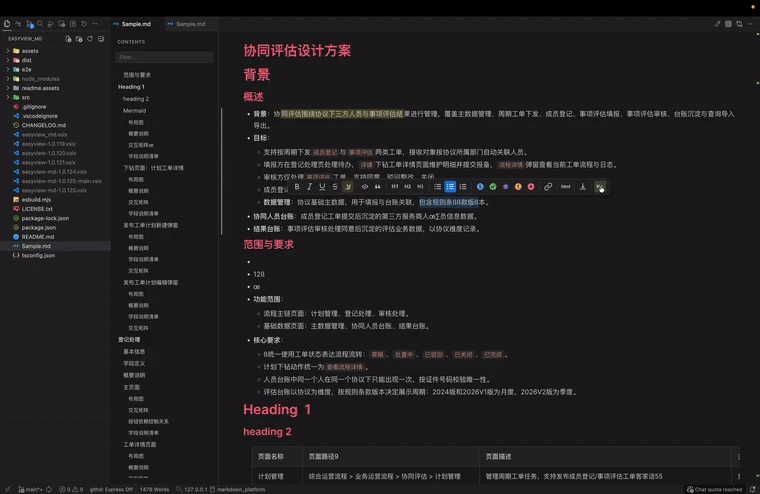Expand the dist folder

[55, 60]
